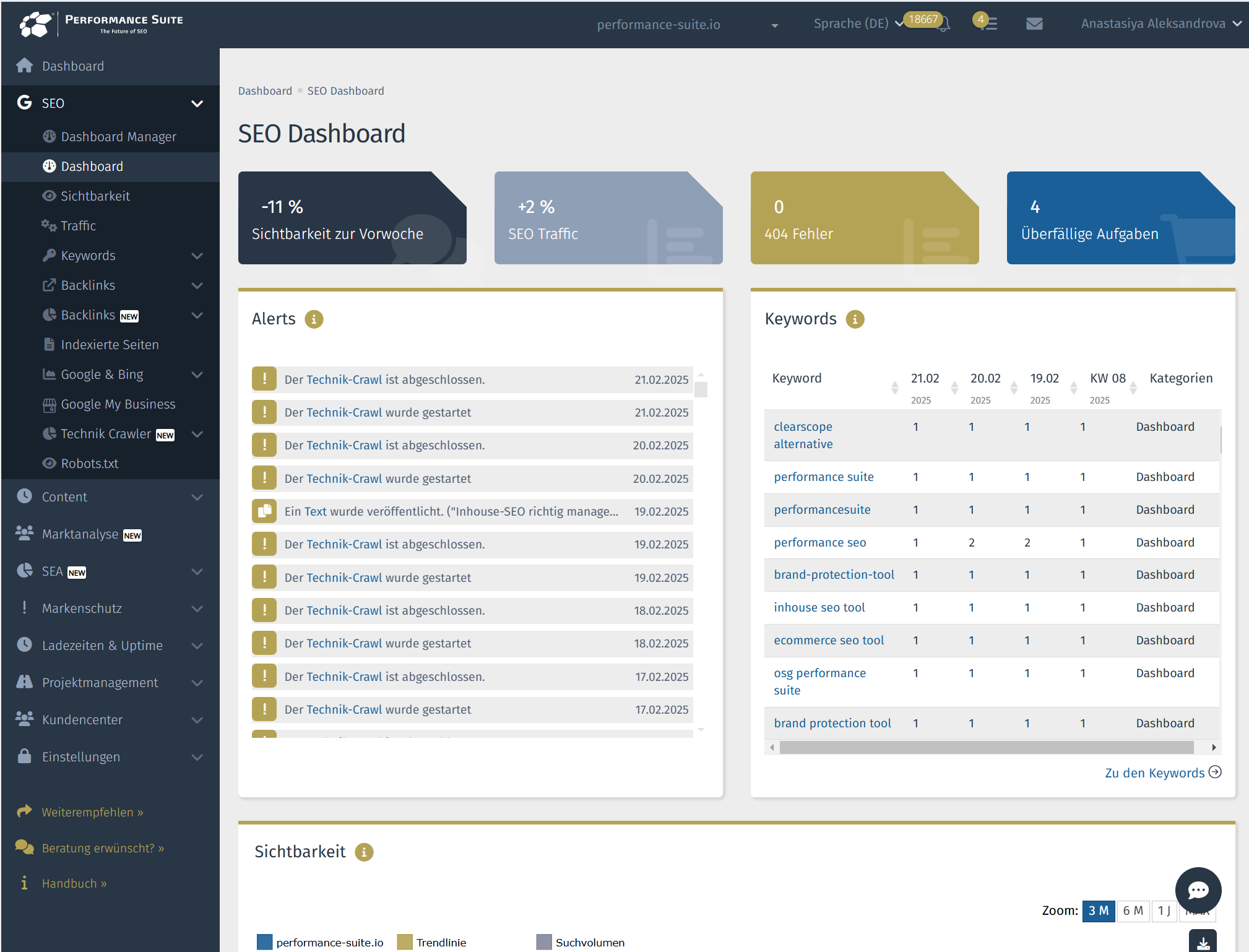
Task: Open Dashboard Manager in sidebar
Action: [110, 136]
